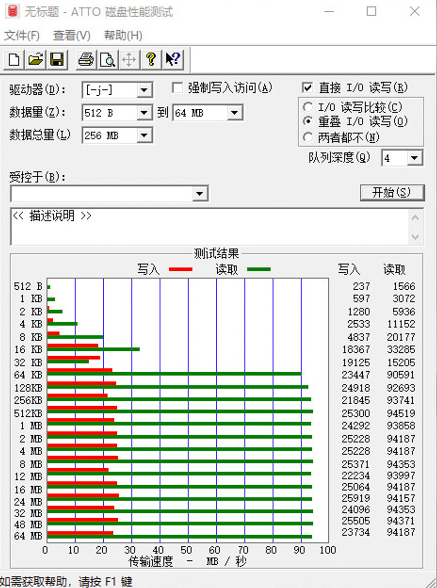The height and width of the screenshot is (588, 437).
Task: Click read value 1566 in results
Action: [x=404, y=286]
